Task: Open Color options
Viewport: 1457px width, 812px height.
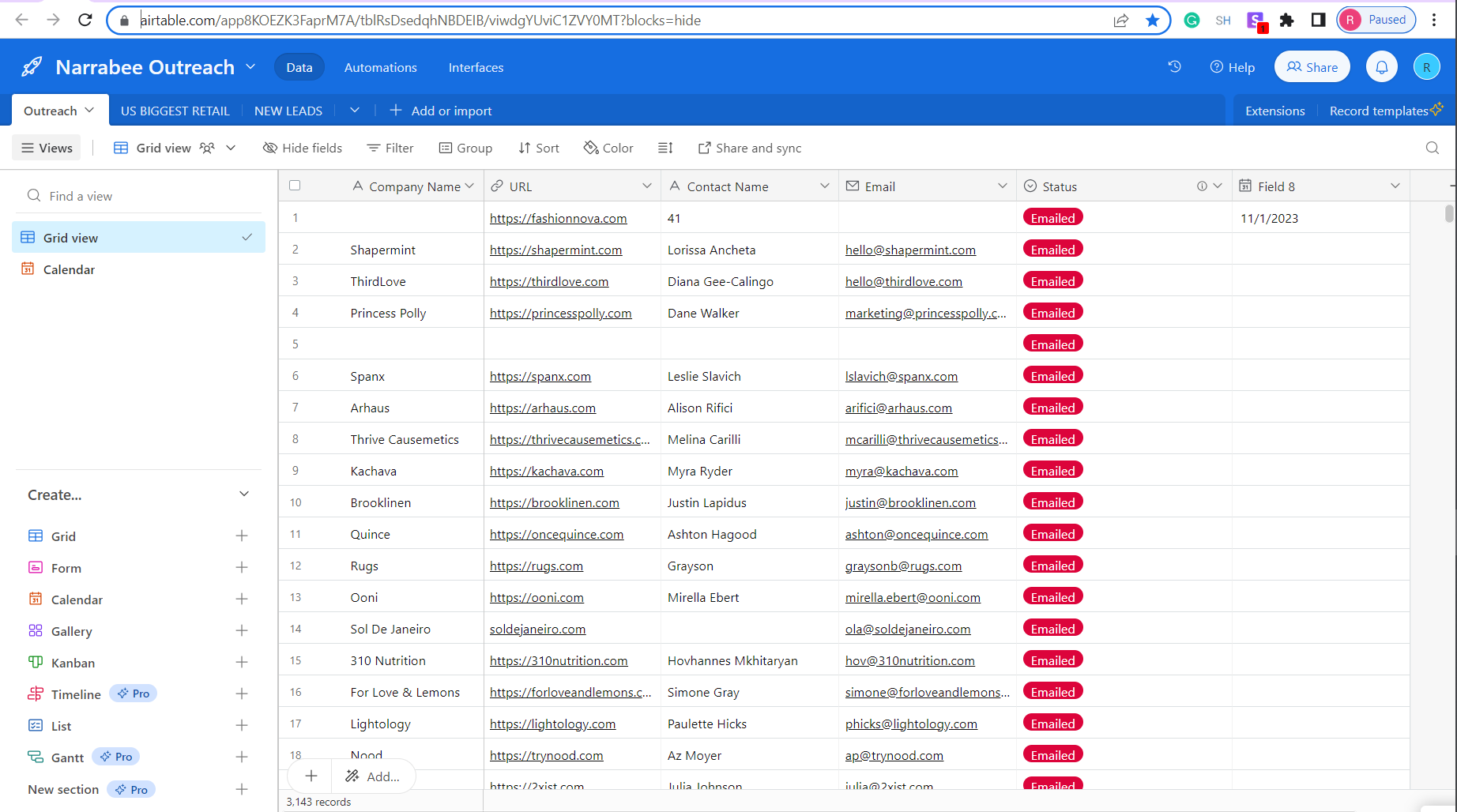Action: tap(608, 148)
